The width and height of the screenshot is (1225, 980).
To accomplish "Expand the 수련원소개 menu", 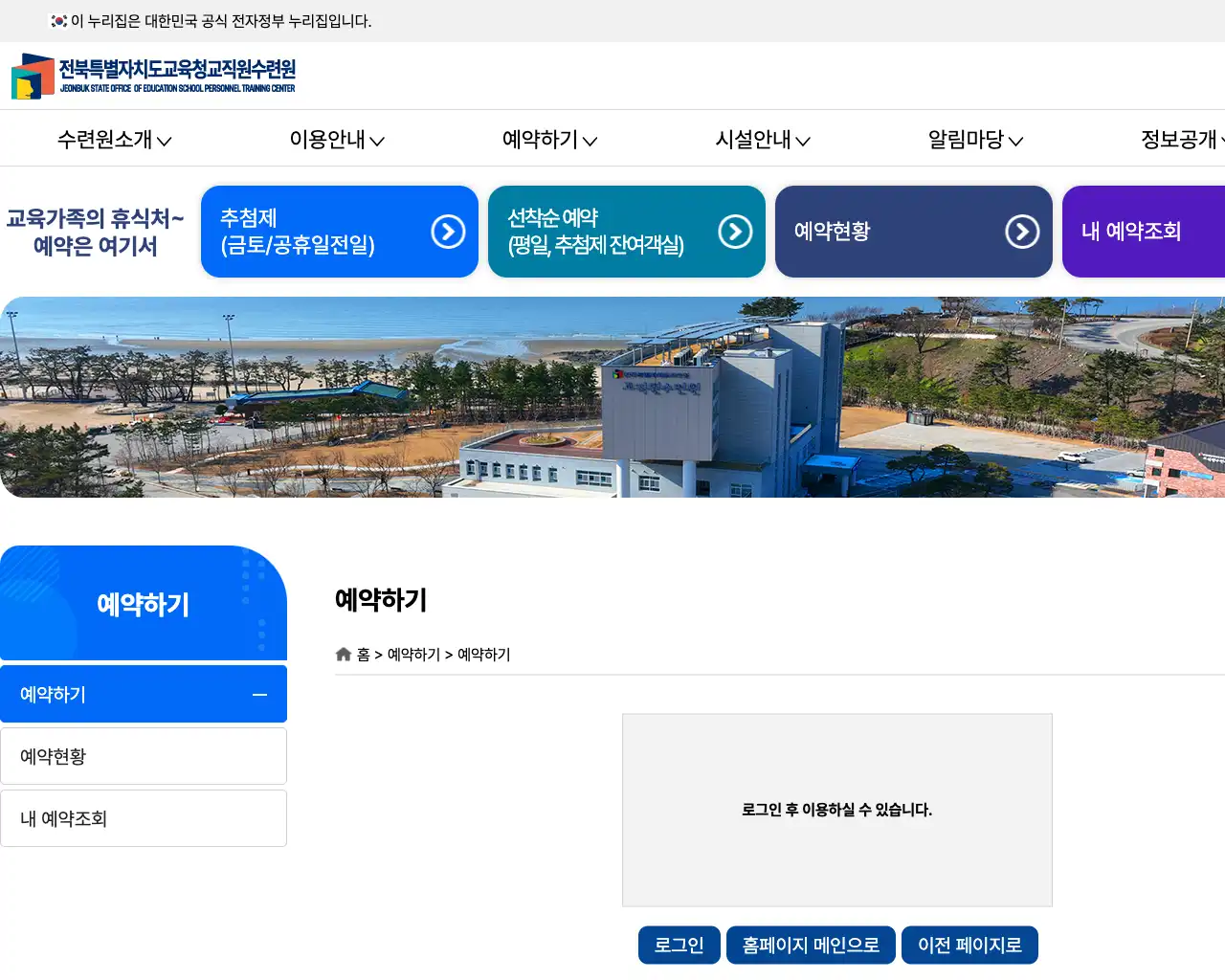I will pyautogui.click(x=114, y=140).
